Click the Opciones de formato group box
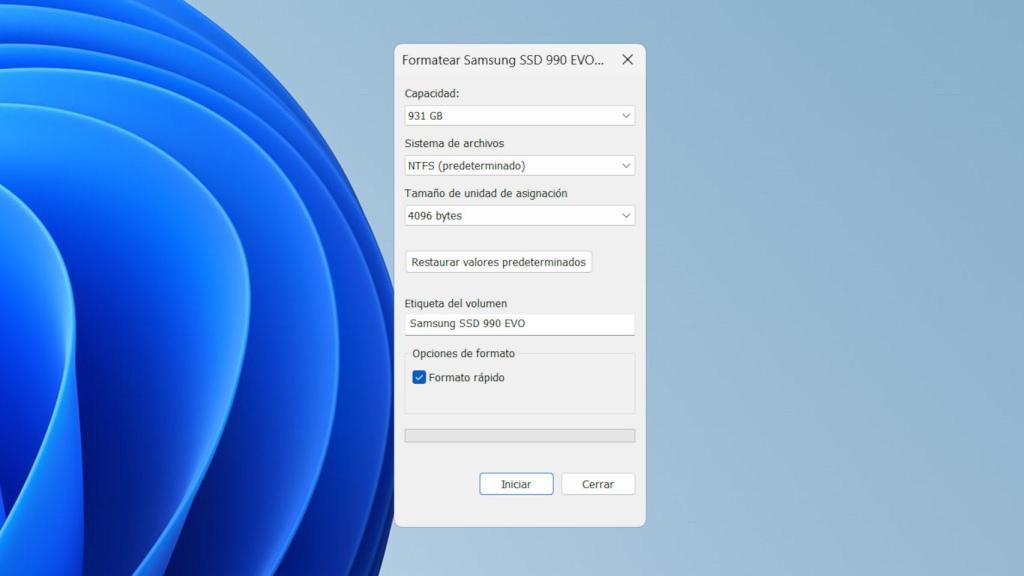 point(519,383)
